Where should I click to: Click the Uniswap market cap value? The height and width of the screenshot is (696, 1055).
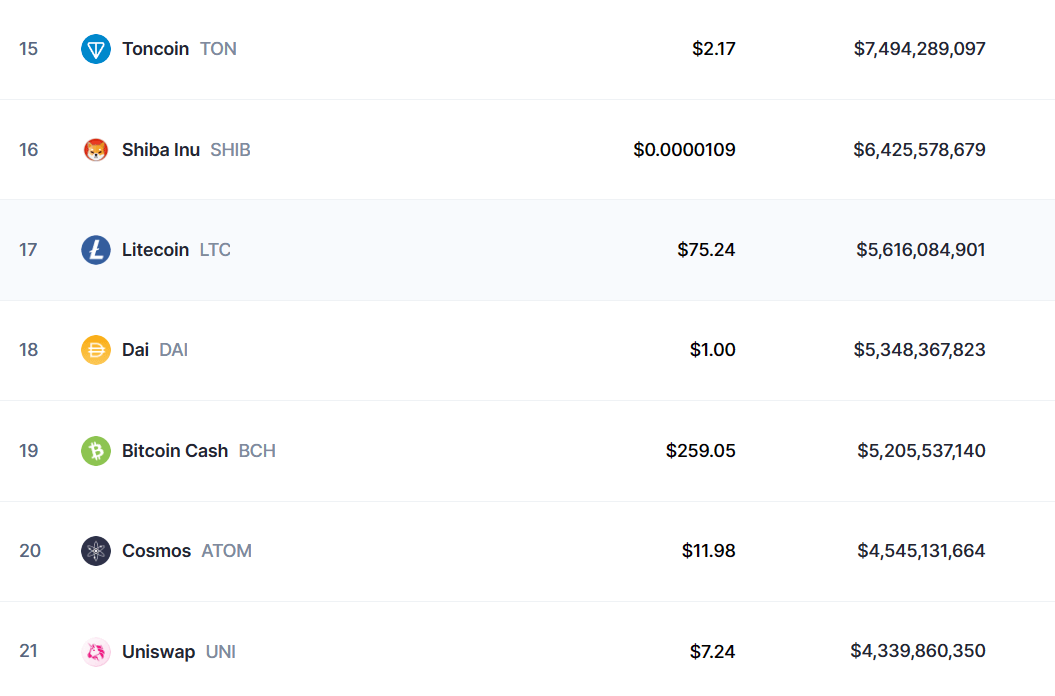click(x=918, y=651)
